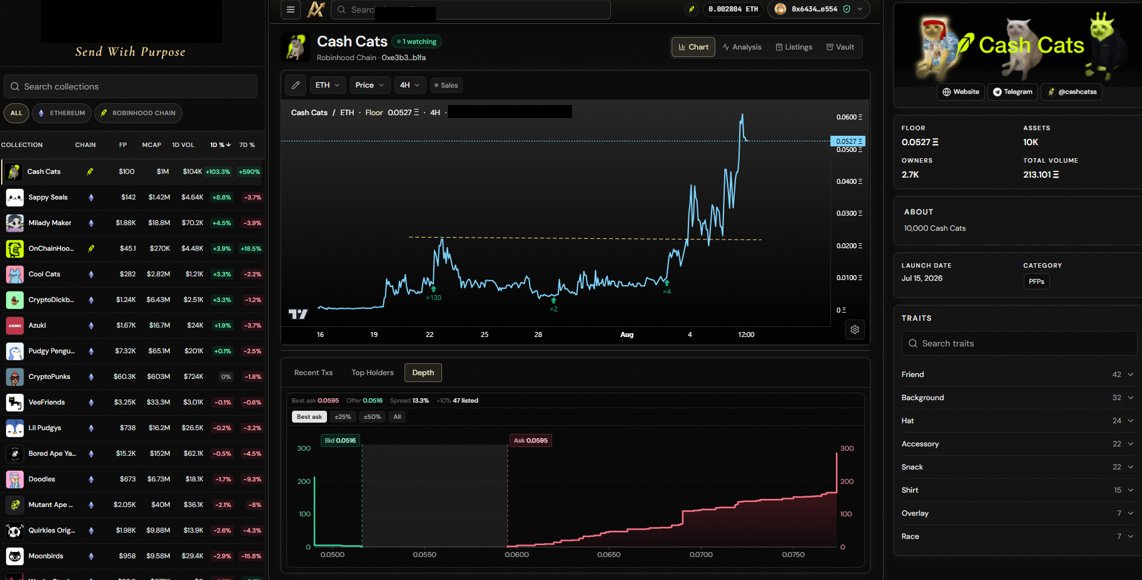Switch to the Chart tab
Image resolution: width=1142 pixels, height=580 pixels.
pyautogui.click(x=693, y=47)
